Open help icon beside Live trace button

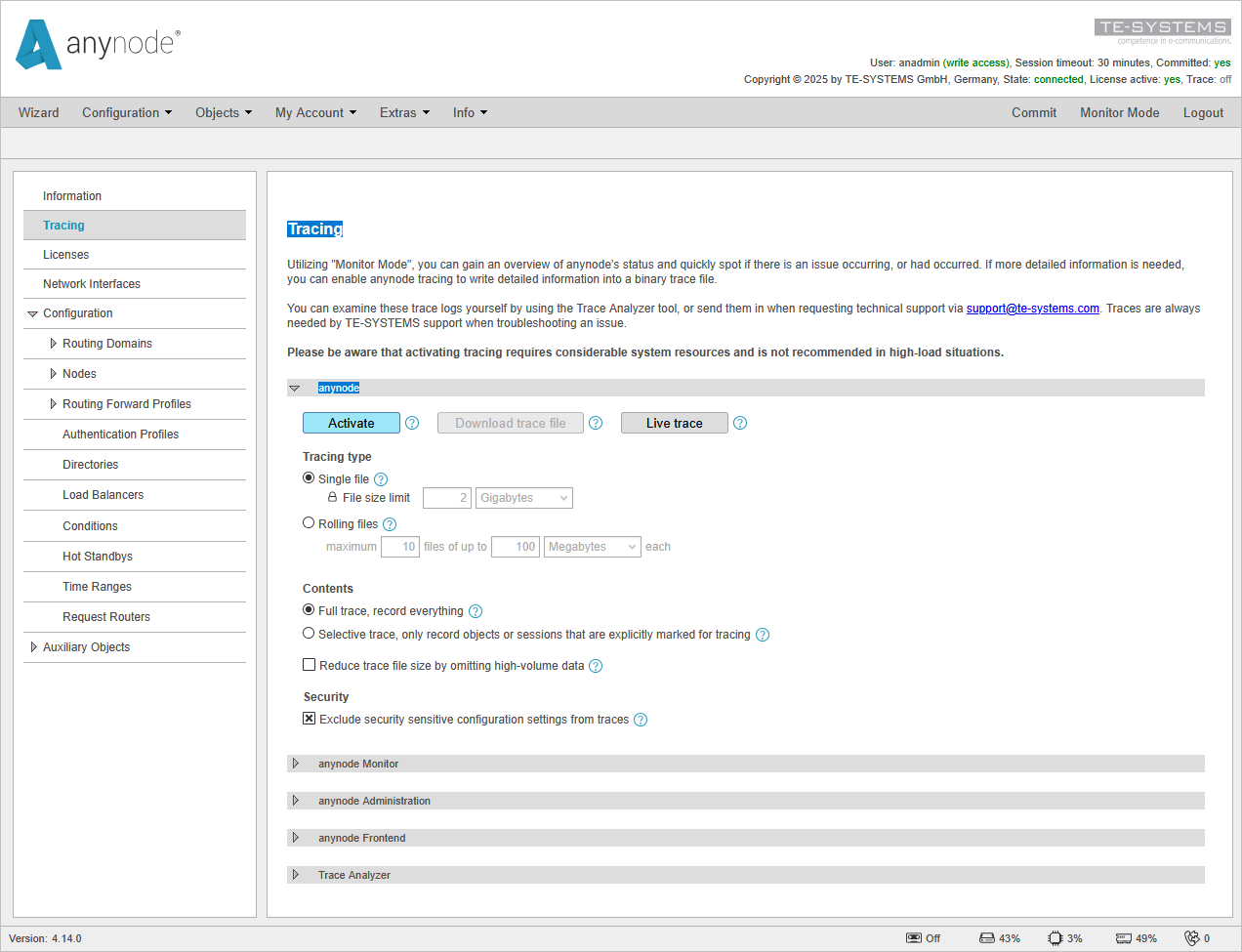739,423
